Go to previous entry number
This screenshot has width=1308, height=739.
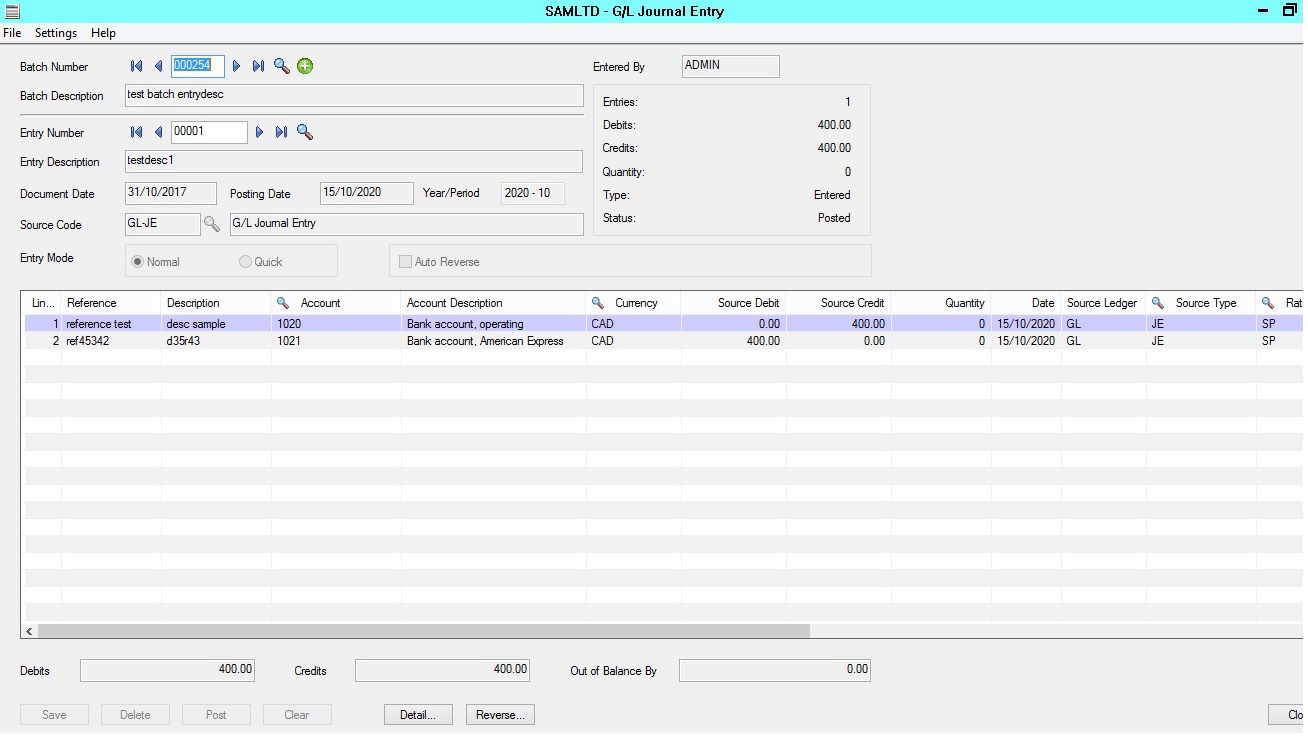coord(158,132)
